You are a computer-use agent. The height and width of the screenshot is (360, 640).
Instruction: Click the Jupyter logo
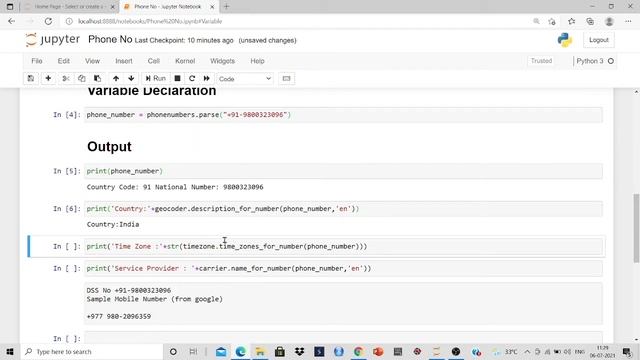coord(53,40)
